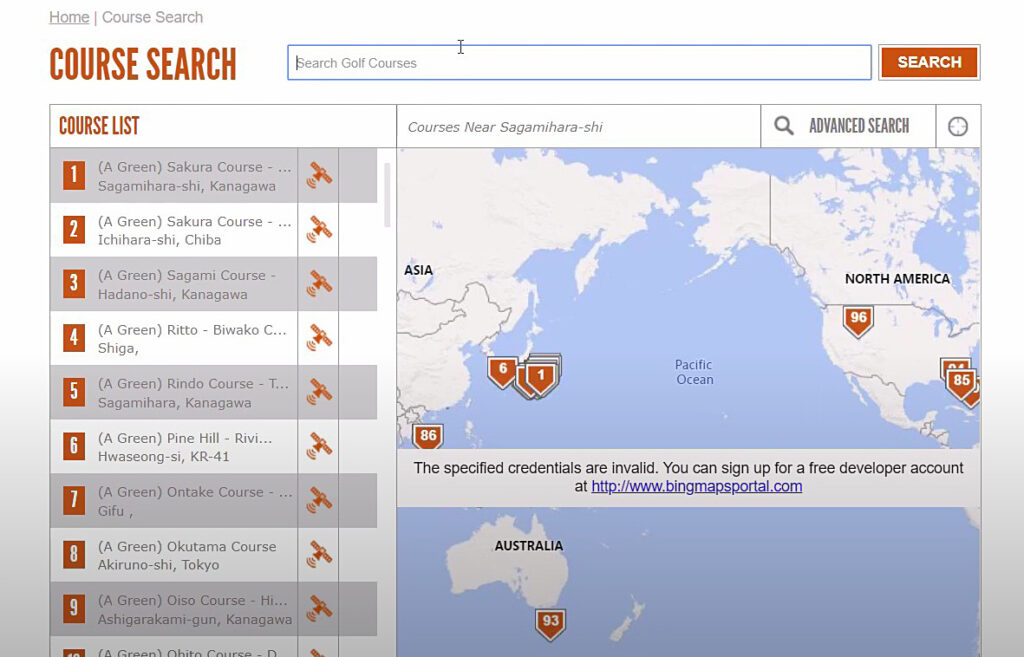Click the Advanced Search magnifier icon
The image size is (1024, 657).
783,125
